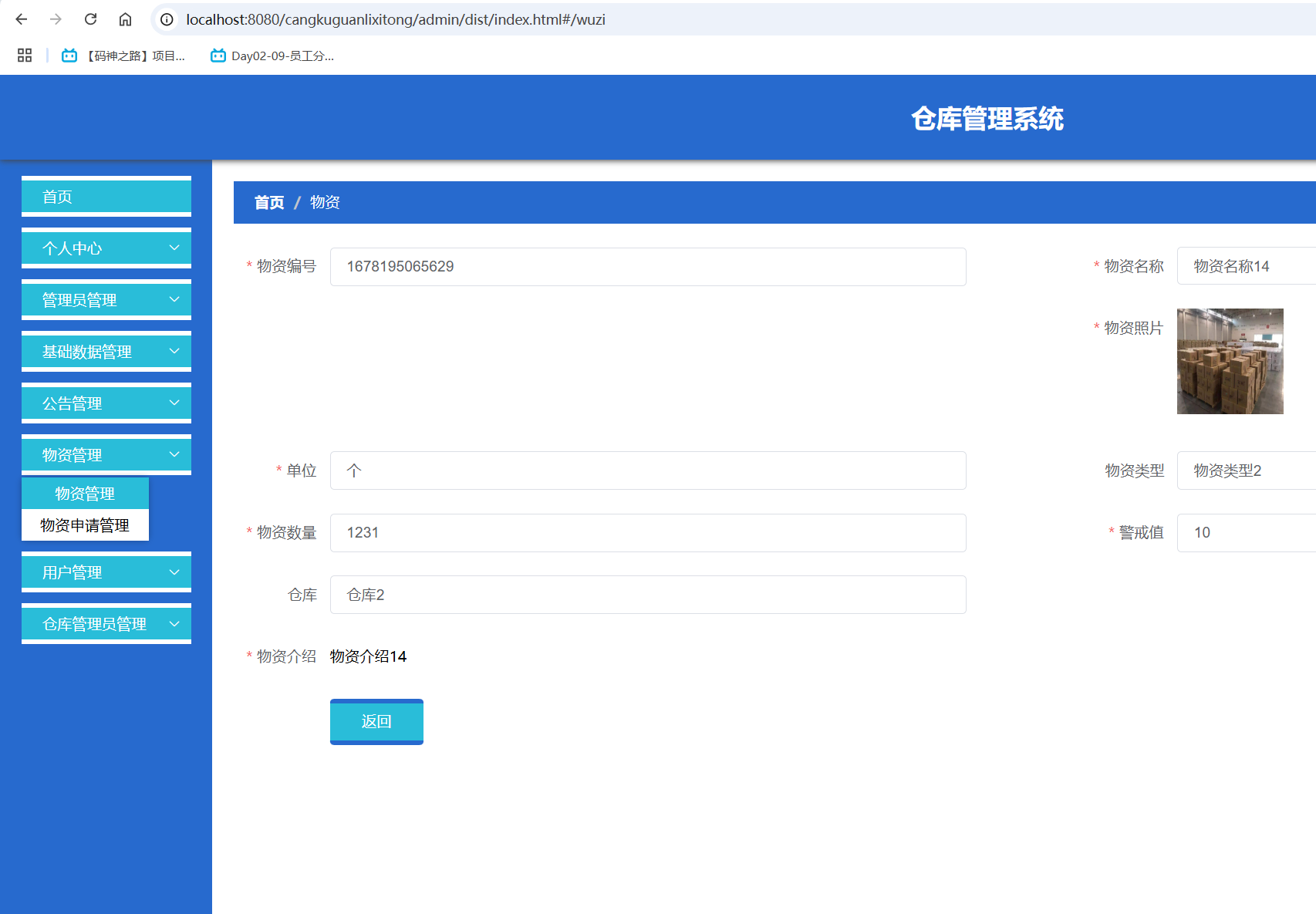Click the browser forward arrow

(55, 19)
